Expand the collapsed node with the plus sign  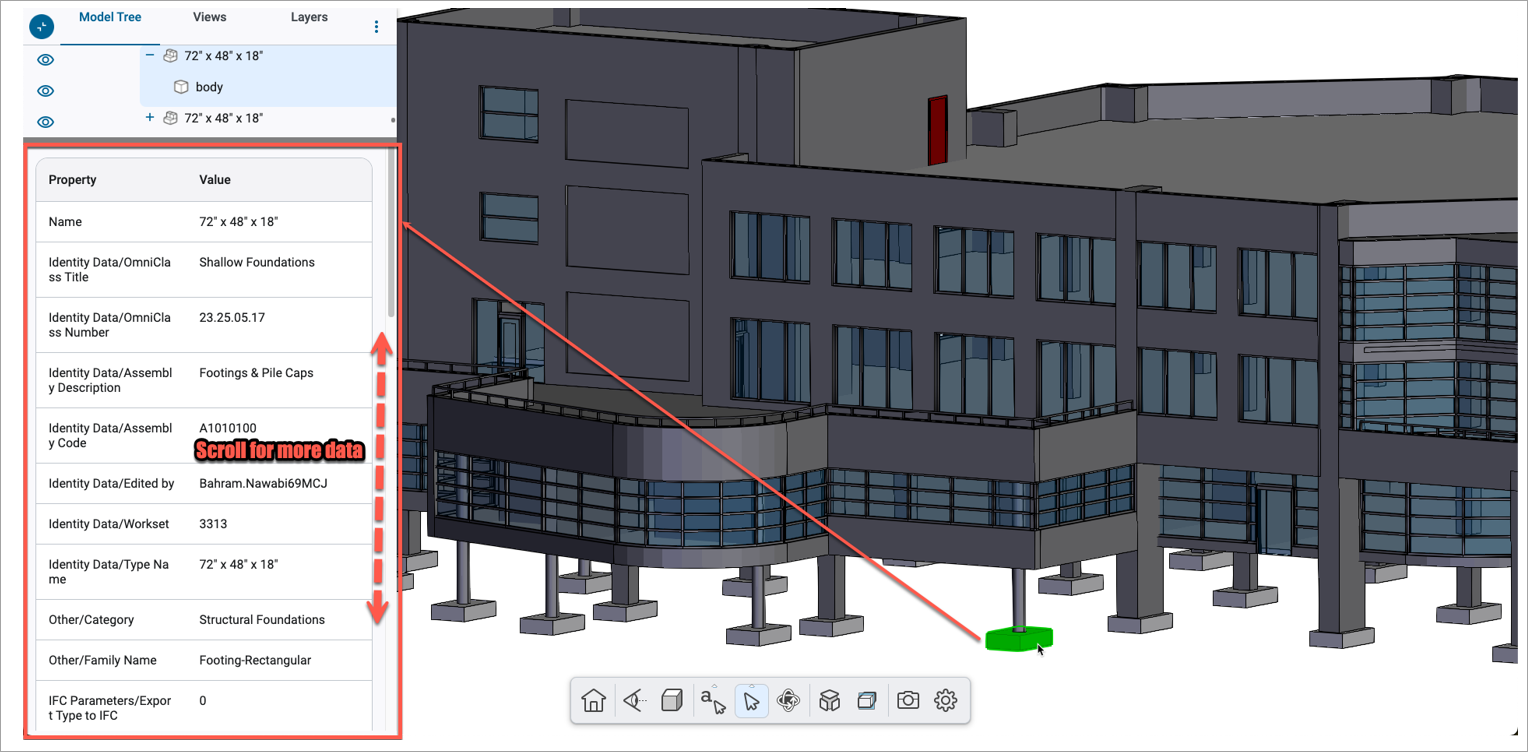coord(150,118)
